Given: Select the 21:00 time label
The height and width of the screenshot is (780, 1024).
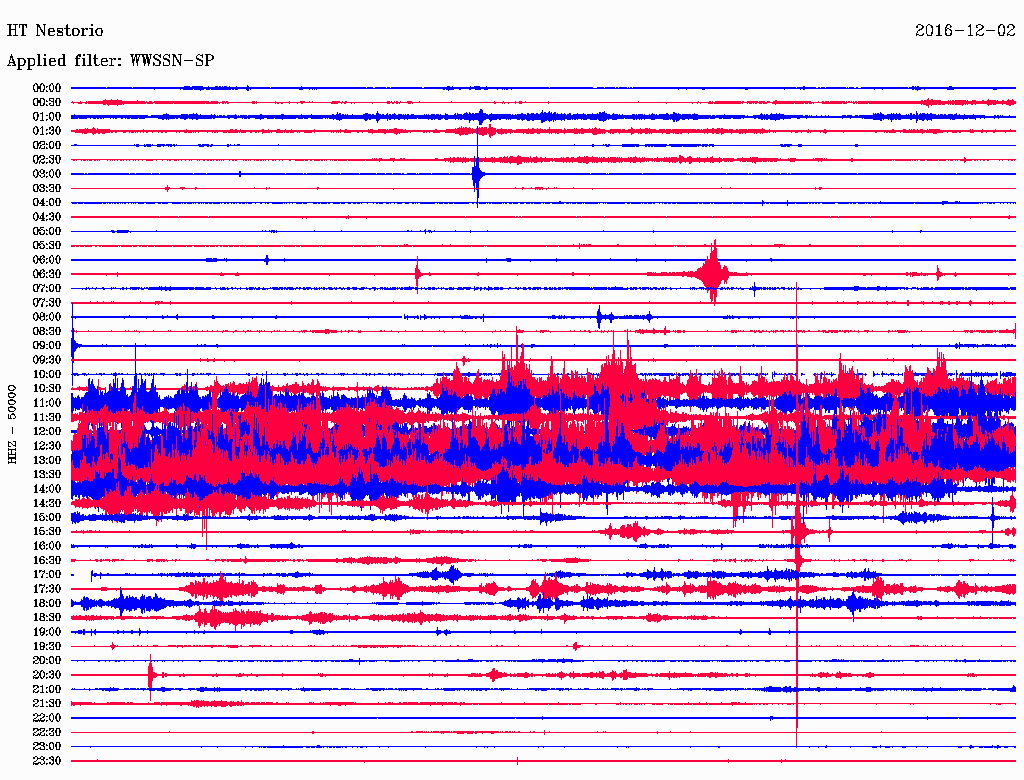Looking at the screenshot, I should 47,689.
